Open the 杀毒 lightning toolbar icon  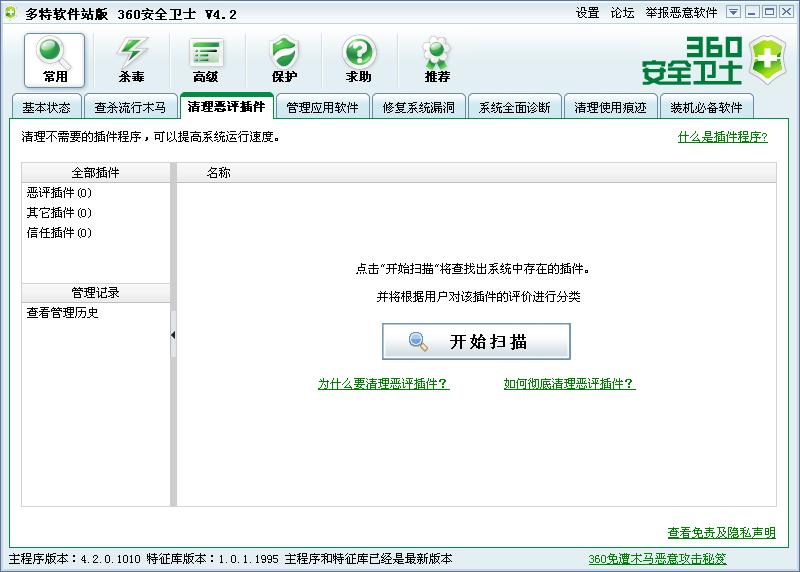click(131, 60)
